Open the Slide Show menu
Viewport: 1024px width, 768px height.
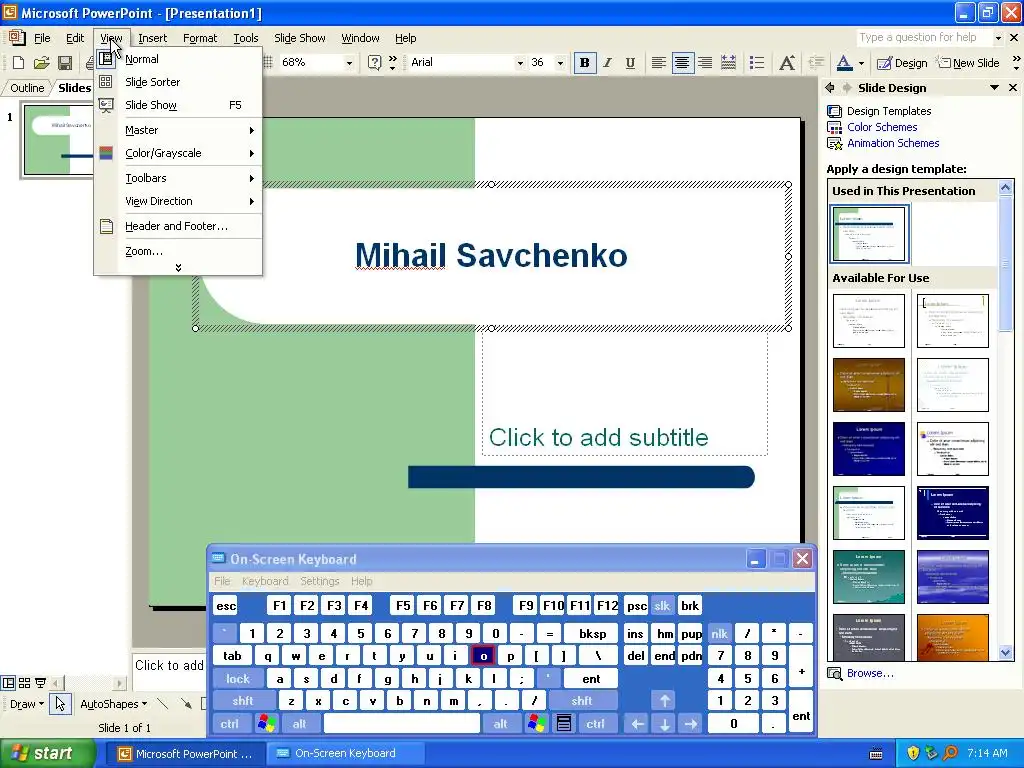click(x=299, y=38)
